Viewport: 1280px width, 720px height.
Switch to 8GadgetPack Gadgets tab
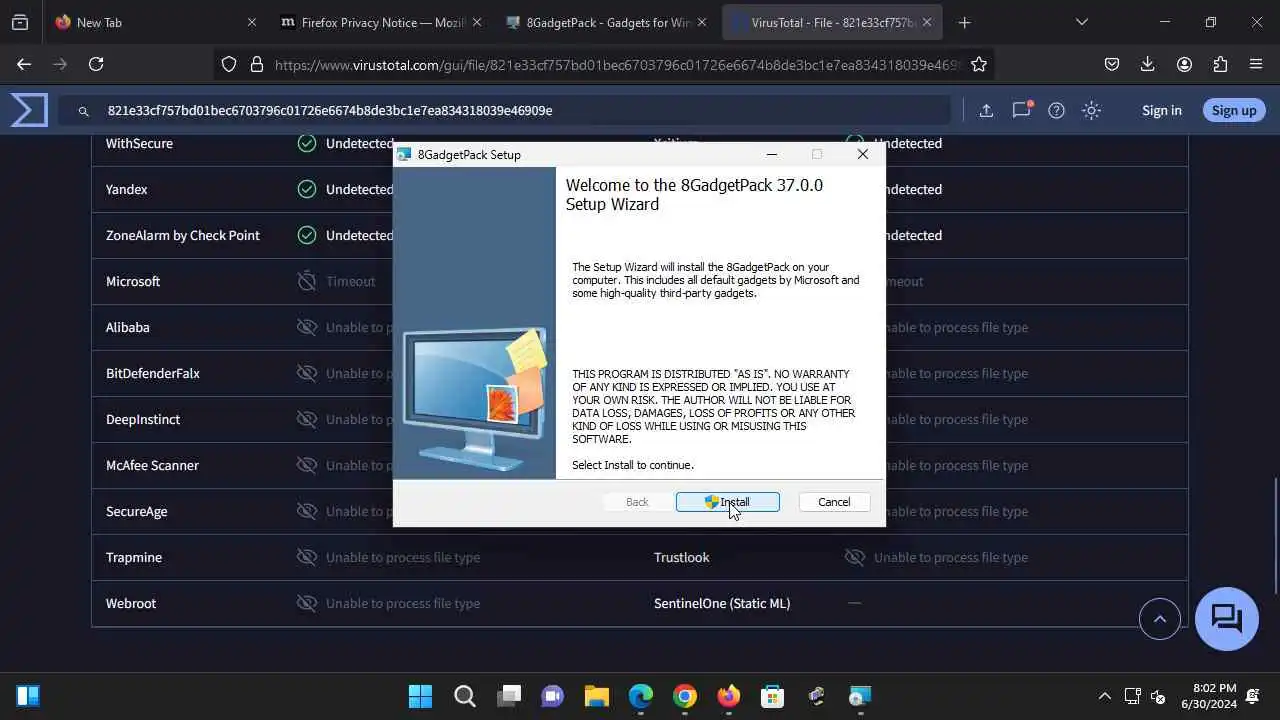tap(607, 22)
